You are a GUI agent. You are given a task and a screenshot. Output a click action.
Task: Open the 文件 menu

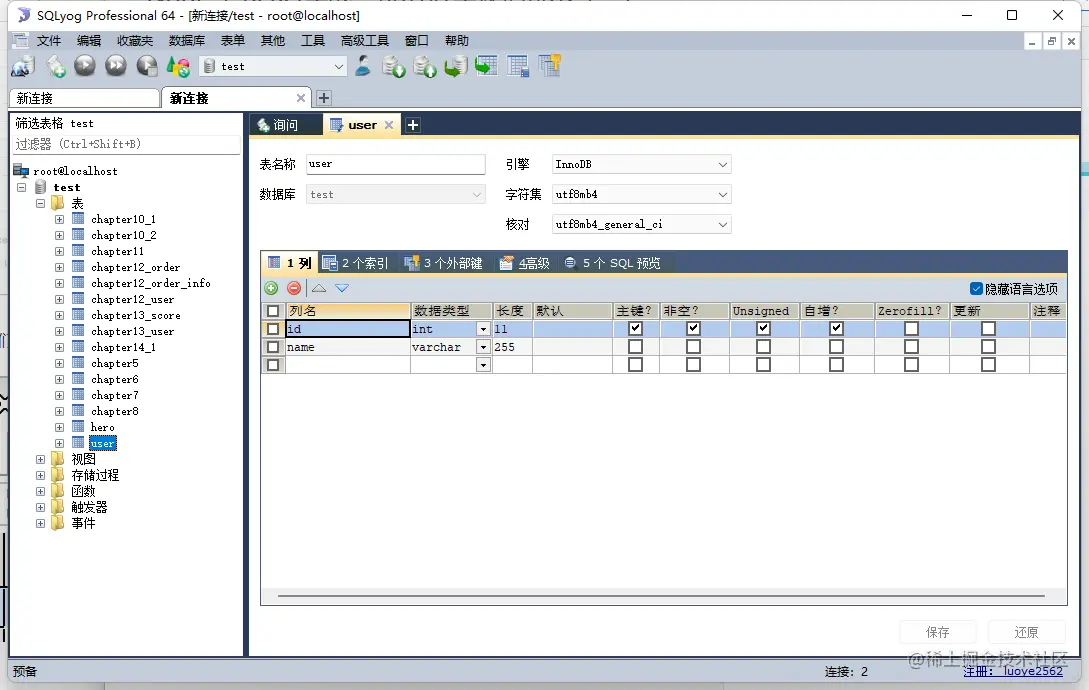pos(49,40)
